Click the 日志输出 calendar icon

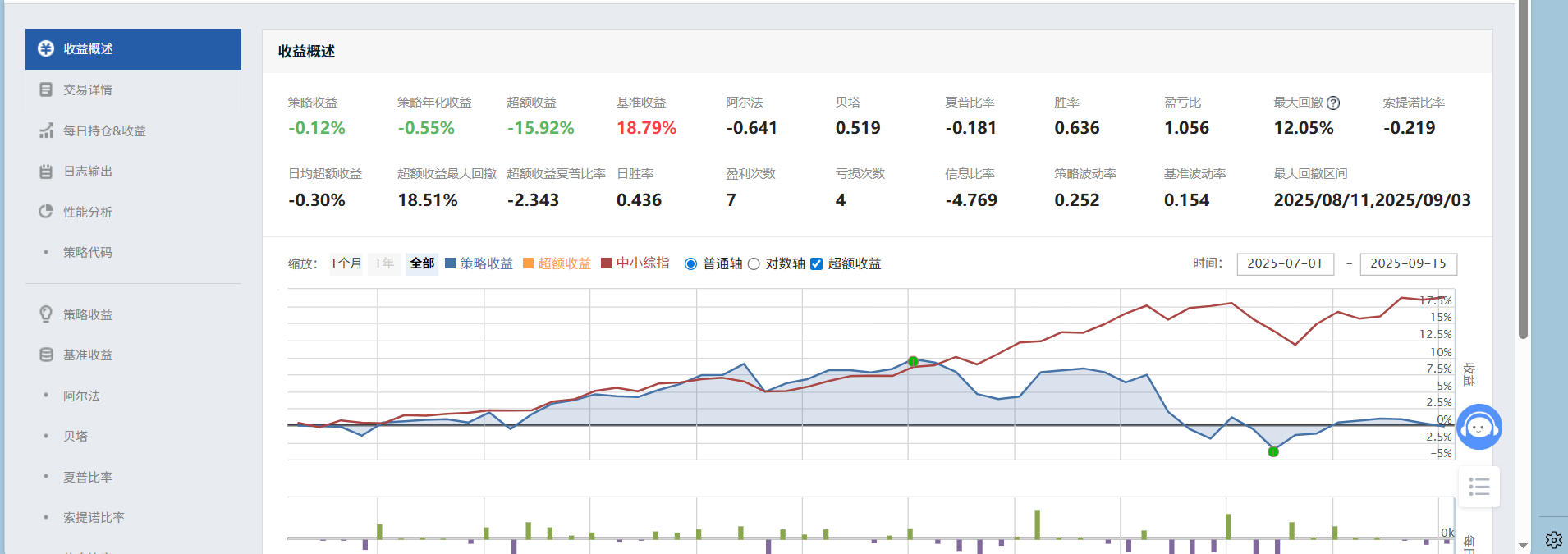pyautogui.click(x=46, y=172)
